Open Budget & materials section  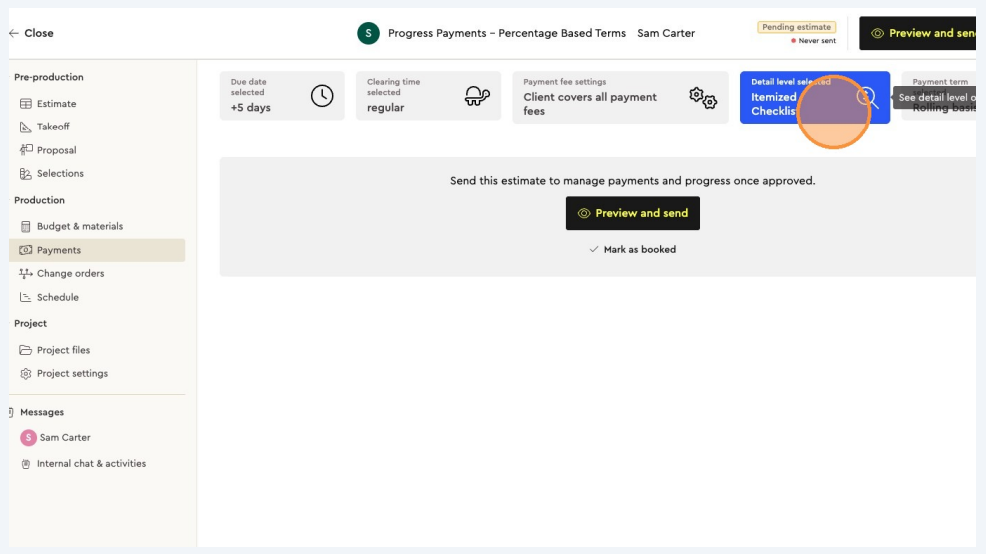pyautogui.click(x=79, y=227)
